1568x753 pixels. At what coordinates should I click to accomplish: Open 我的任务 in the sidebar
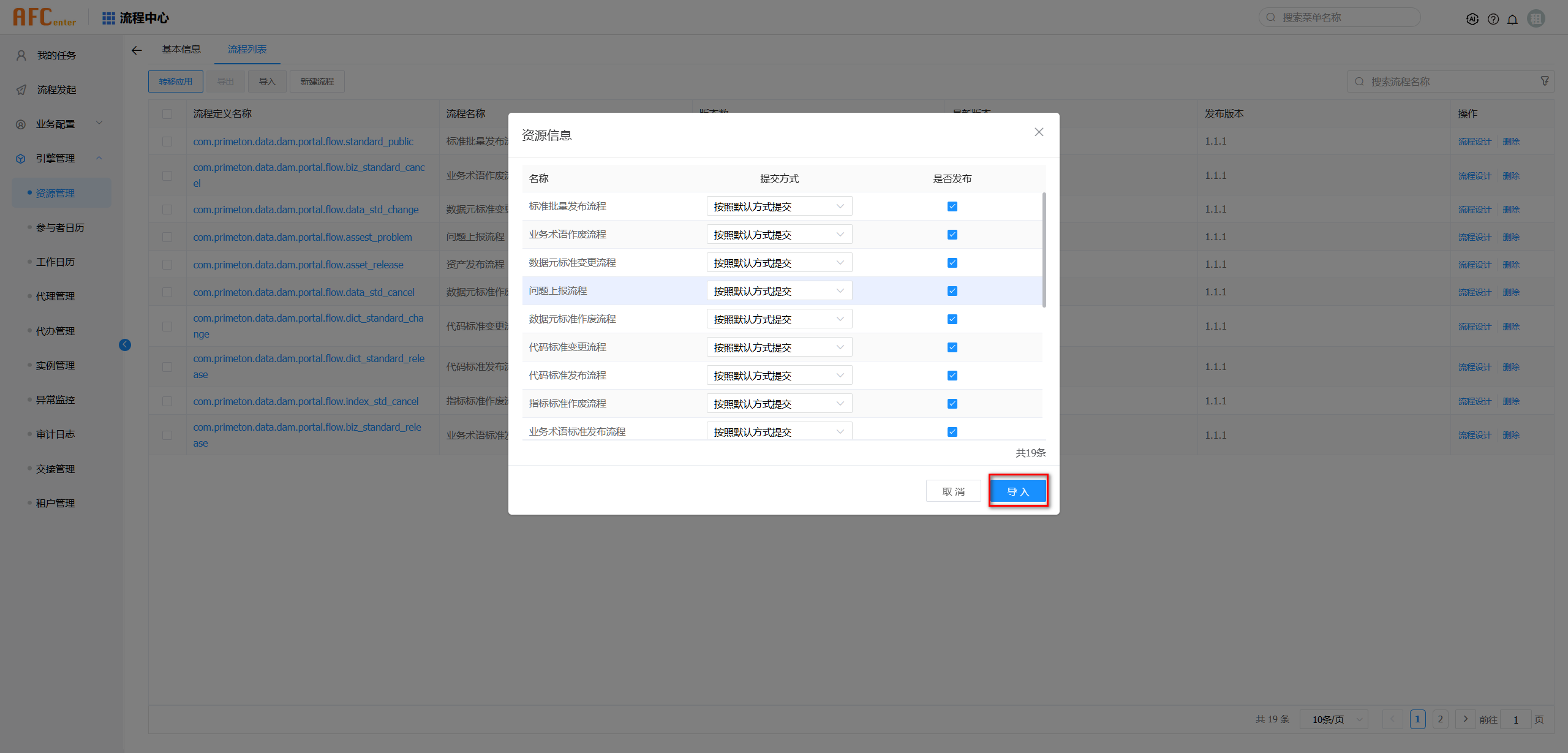[56, 55]
